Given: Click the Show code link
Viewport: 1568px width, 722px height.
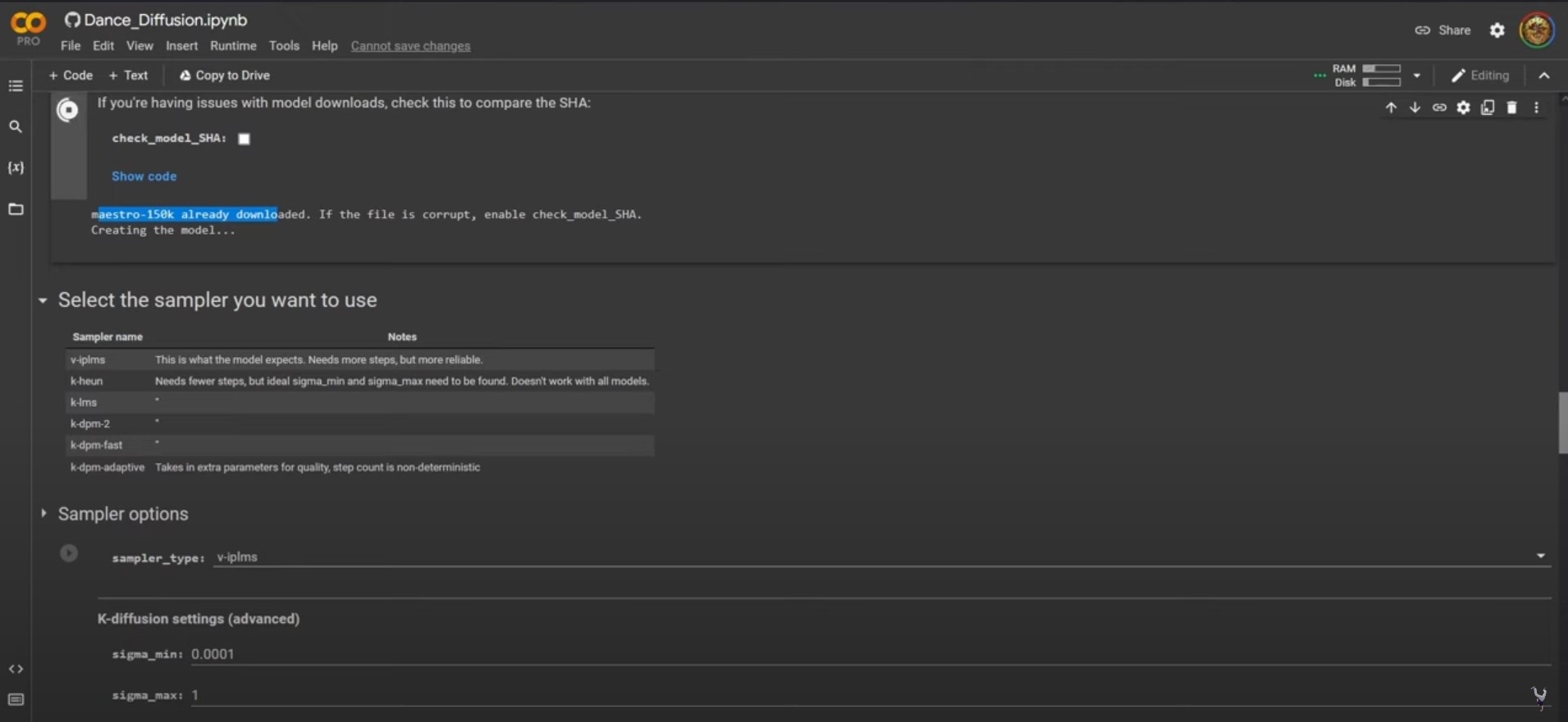Looking at the screenshot, I should [x=144, y=176].
